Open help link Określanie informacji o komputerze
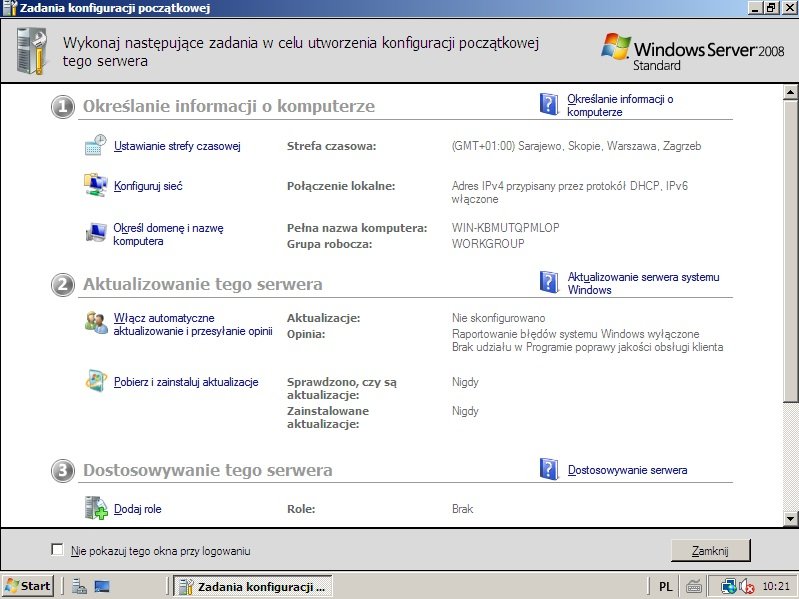799x599 pixels. point(620,105)
